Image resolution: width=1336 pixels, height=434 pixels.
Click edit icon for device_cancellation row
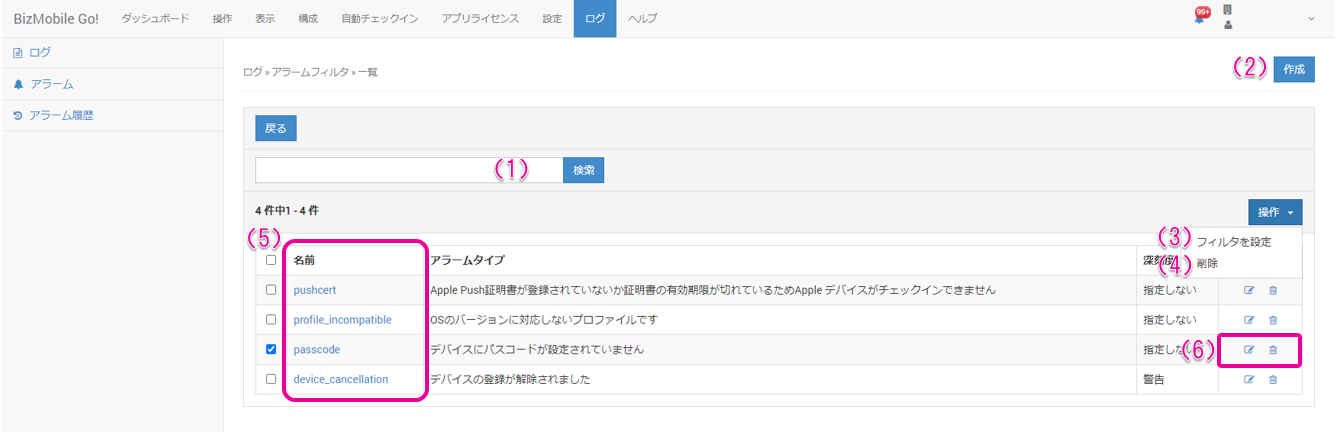(1248, 380)
